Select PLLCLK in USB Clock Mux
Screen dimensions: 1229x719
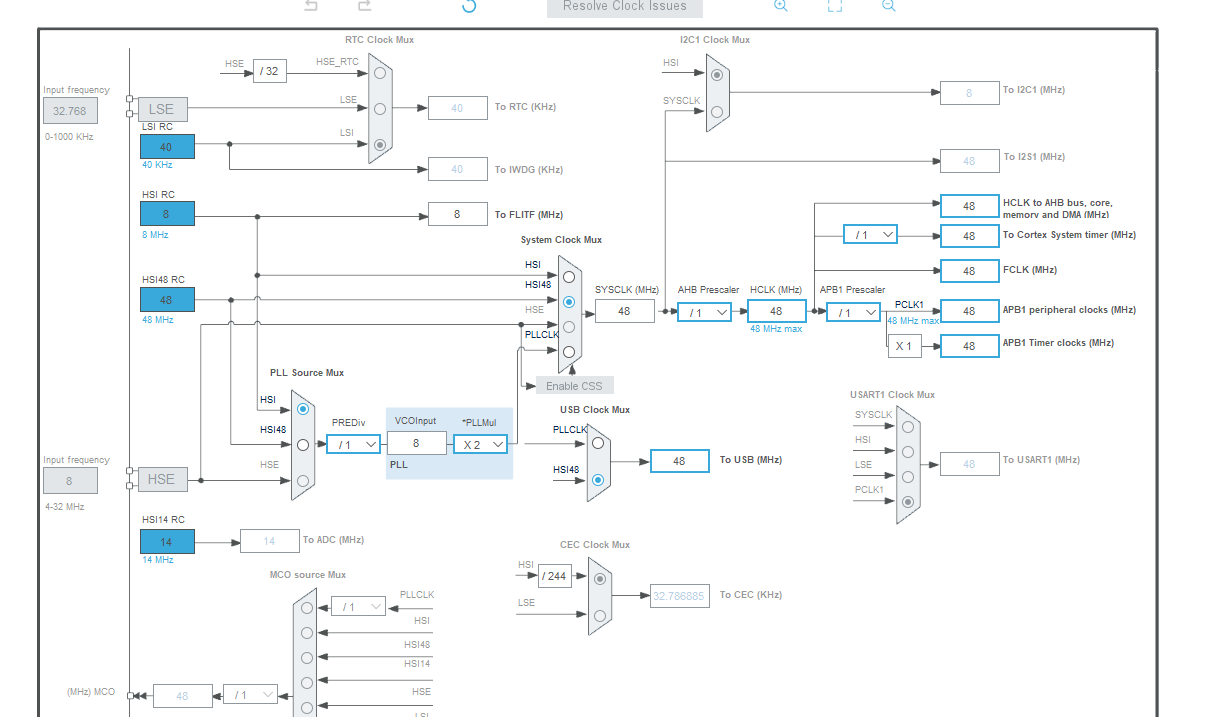pos(598,443)
